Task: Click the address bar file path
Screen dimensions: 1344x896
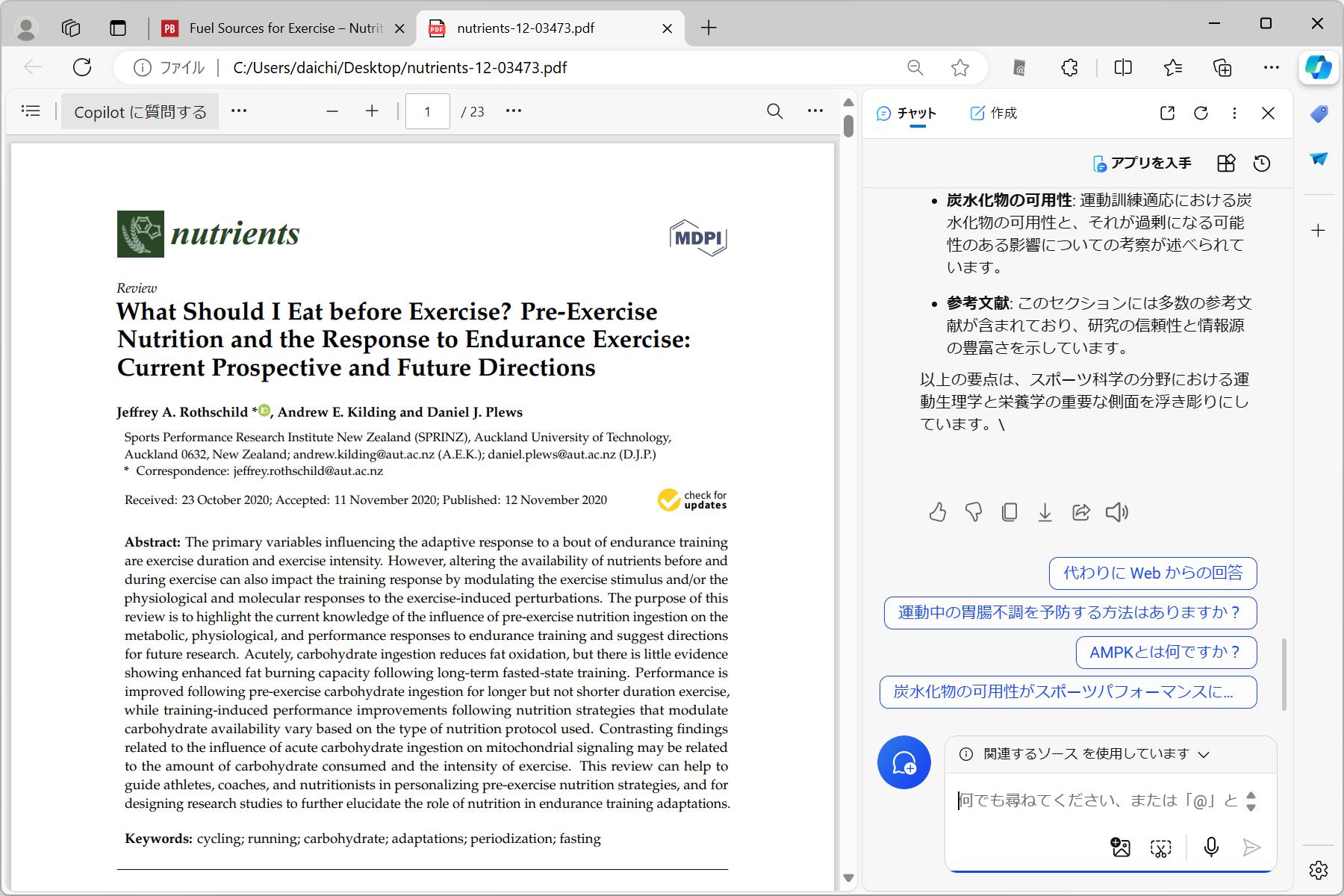Action: click(x=400, y=68)
